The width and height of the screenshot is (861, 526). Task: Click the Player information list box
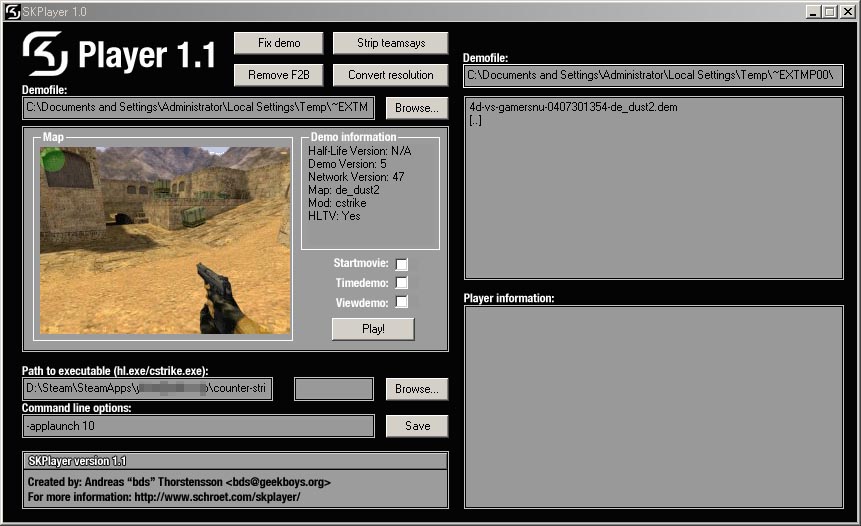coord(653,407)
